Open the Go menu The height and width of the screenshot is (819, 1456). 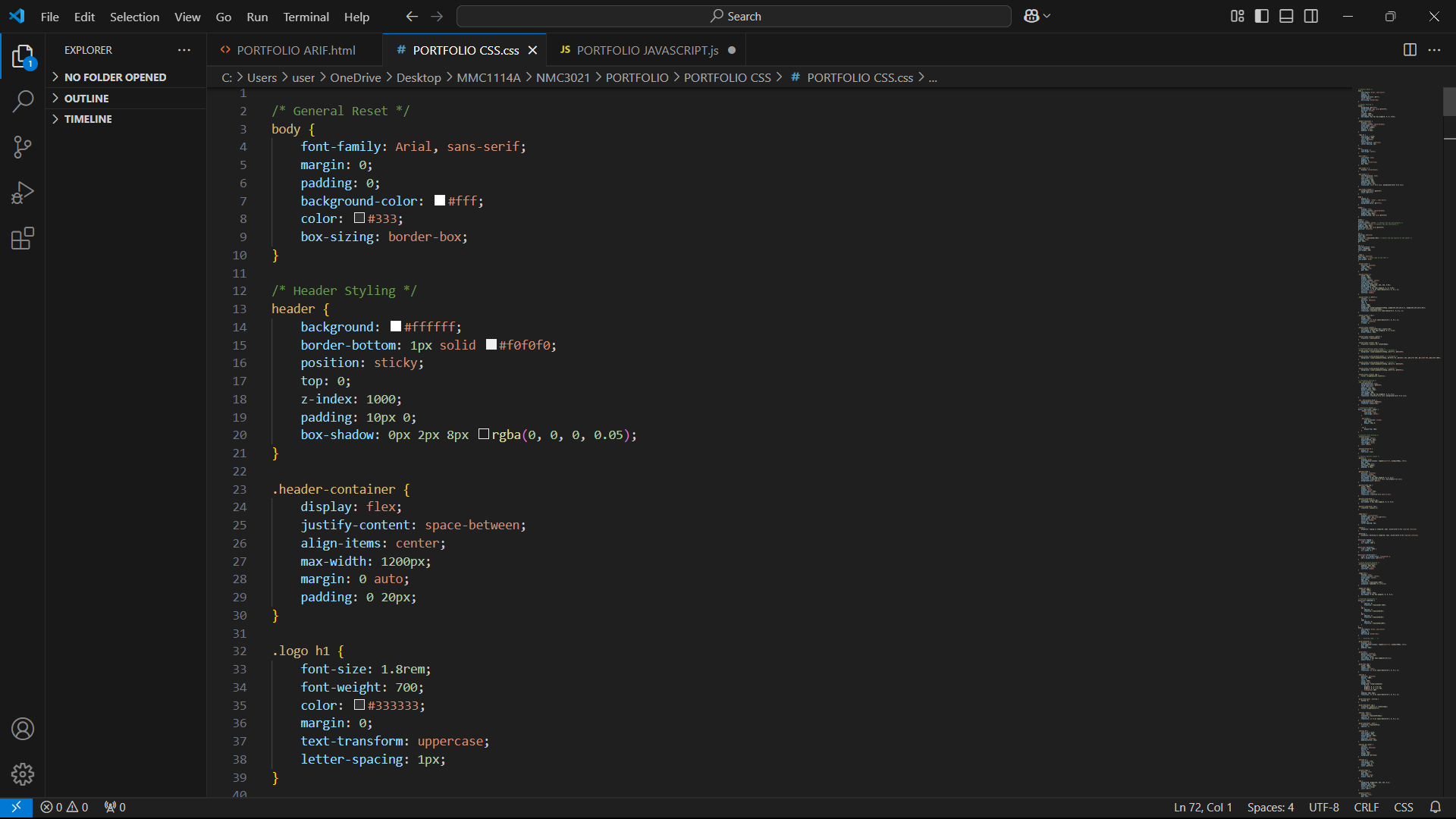224,16
